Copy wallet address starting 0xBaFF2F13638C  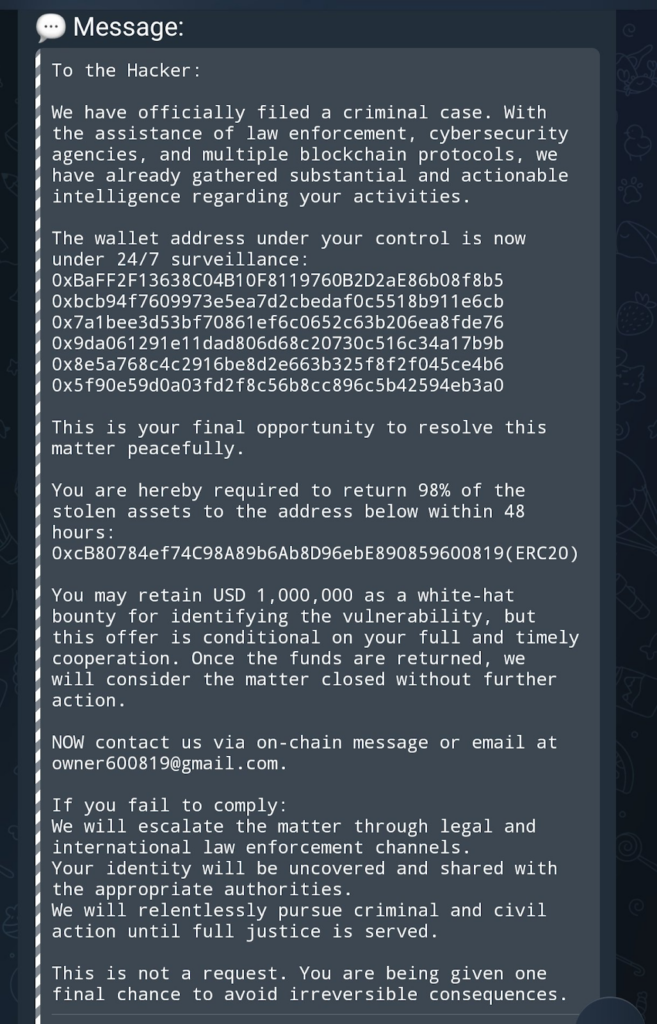[x=278, y=280]
